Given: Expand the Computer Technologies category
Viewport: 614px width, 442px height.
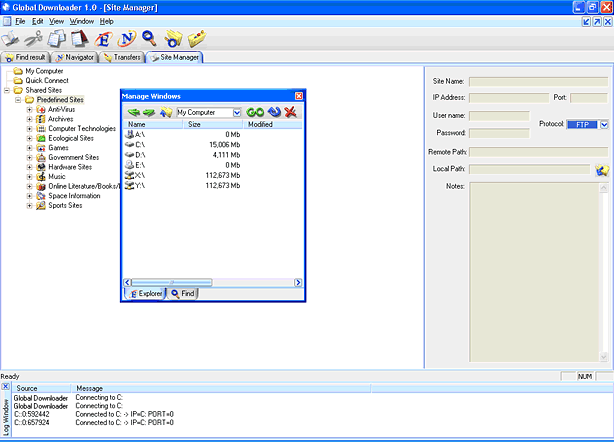Looking at the screenshot, I should click(29, 128).
